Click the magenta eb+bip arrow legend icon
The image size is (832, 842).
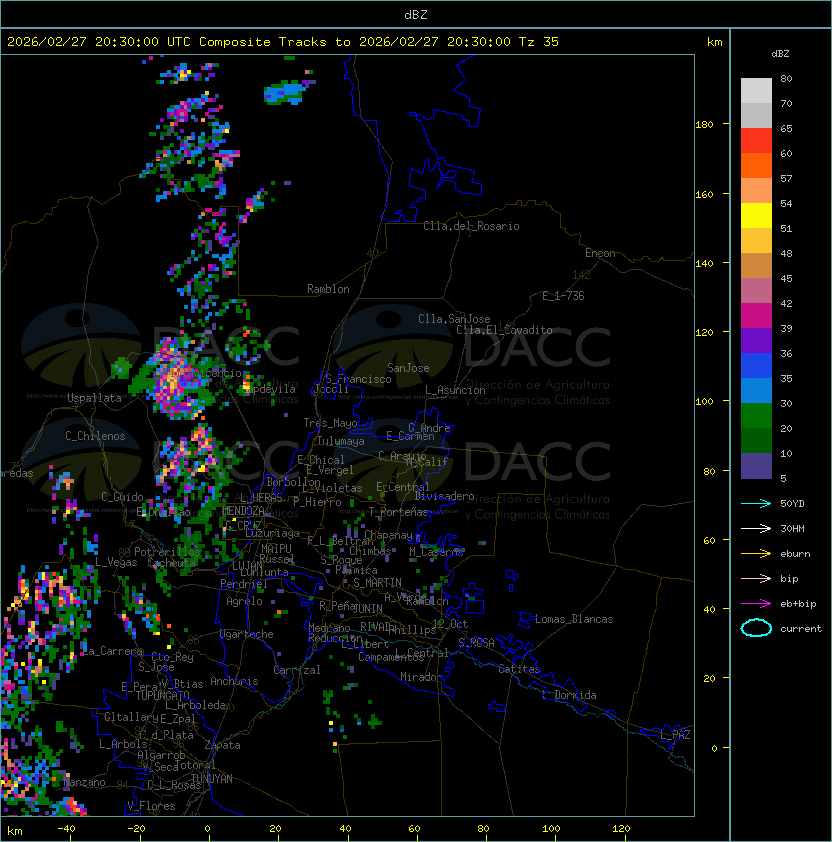[x=756, y=604]
